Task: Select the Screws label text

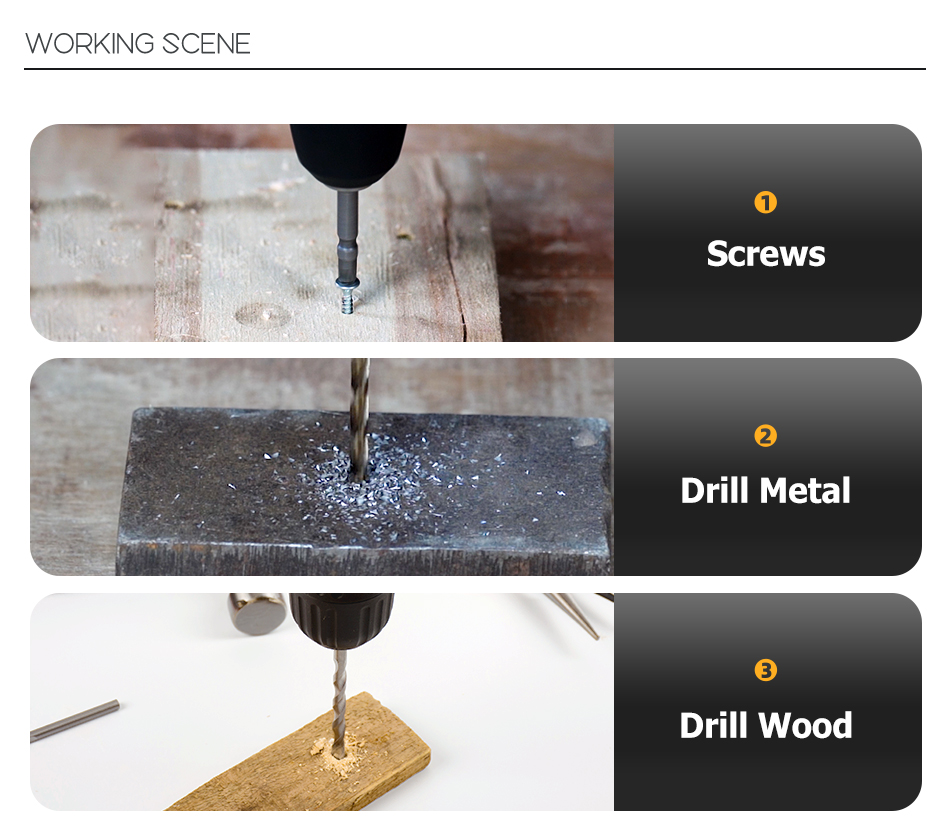Action: [x=766, y=254]
